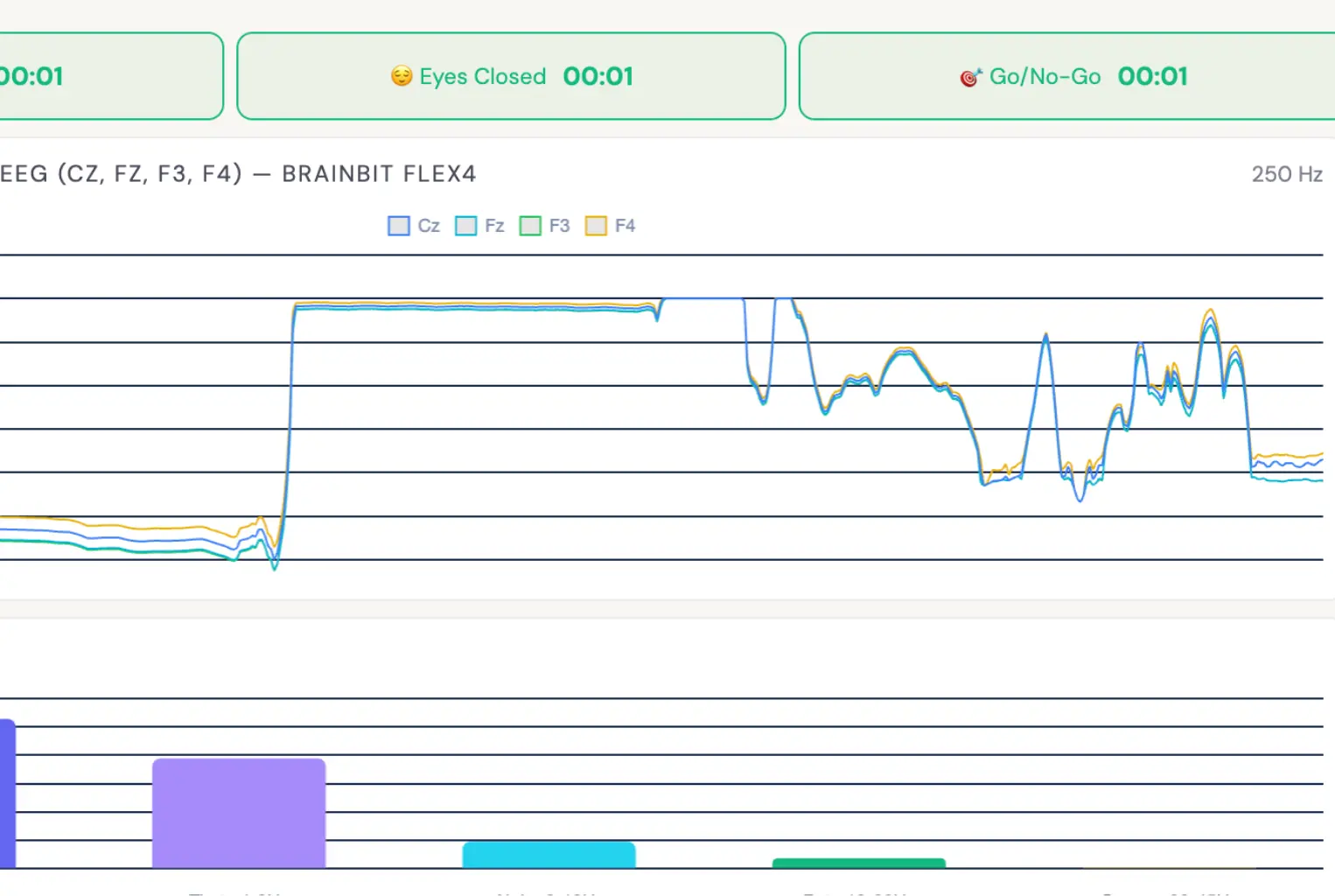Select the Go/No-Go task card
This screenshot has height=896, width=1335.
click(x=1067, y=76)
